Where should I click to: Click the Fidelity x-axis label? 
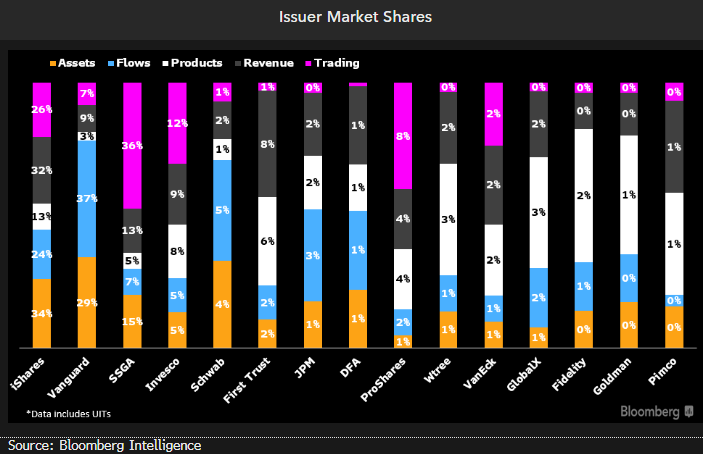578,375
